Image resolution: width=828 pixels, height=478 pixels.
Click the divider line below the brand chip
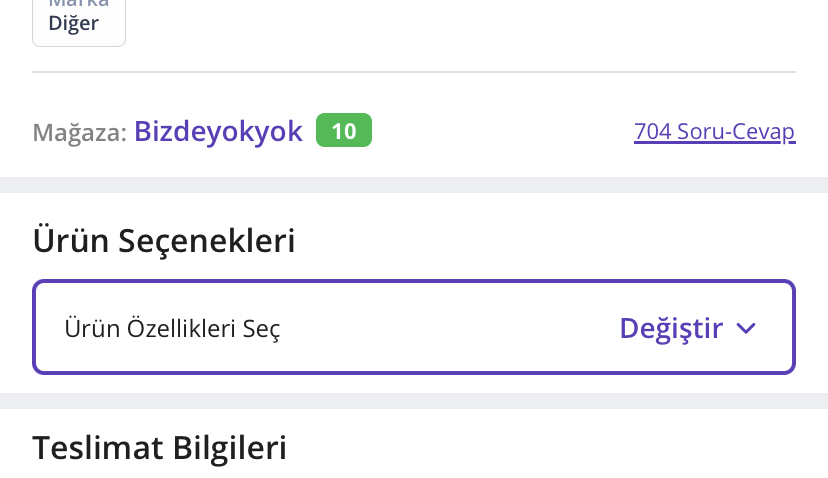click(414, 72)
